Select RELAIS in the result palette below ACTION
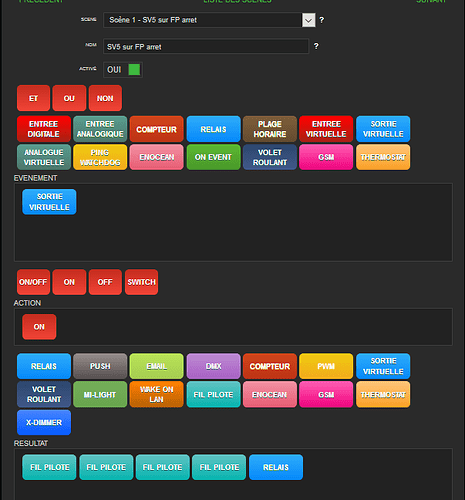Viewport: 465px width, 500px height. click(x=44, y=366)
